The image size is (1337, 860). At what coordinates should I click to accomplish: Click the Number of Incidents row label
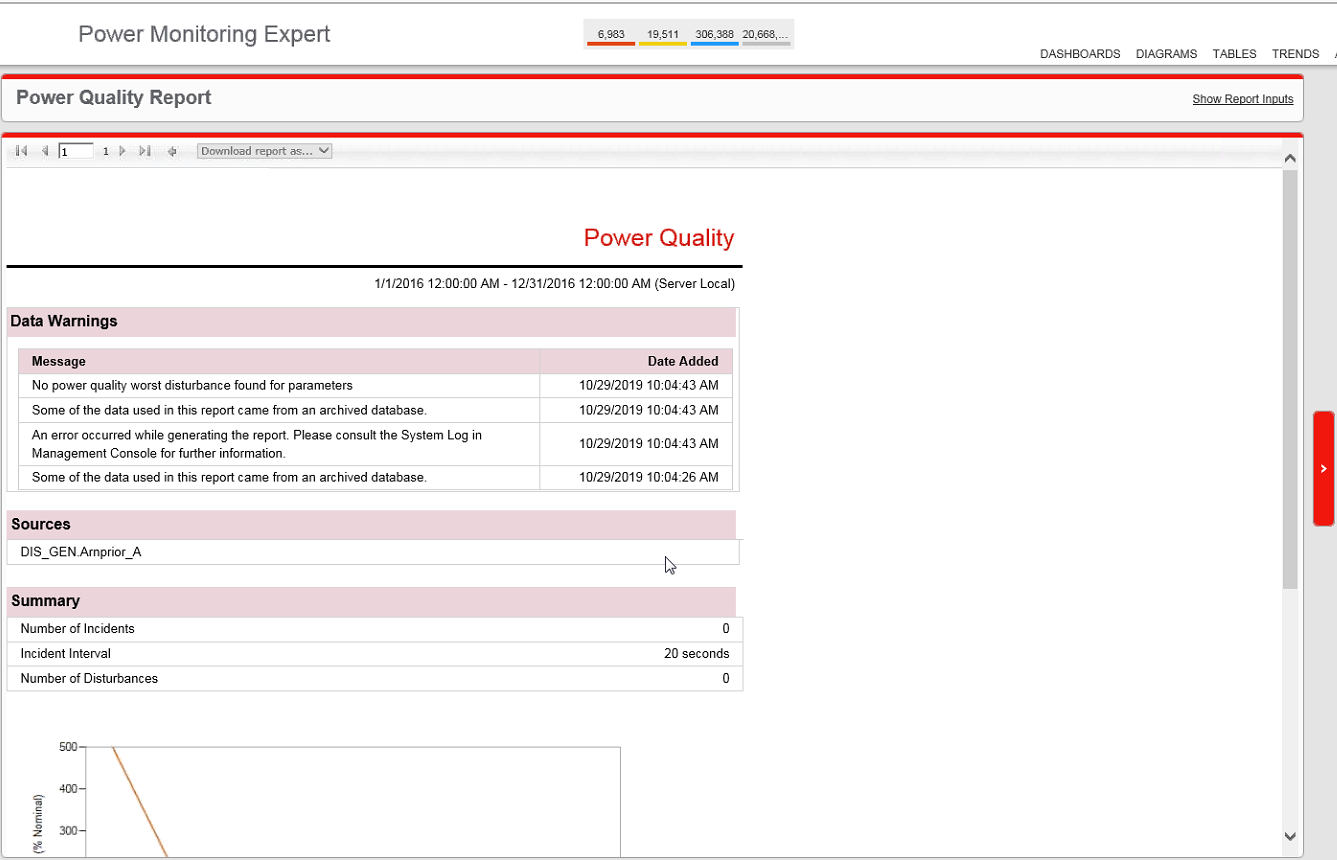[x=77, y=629]
